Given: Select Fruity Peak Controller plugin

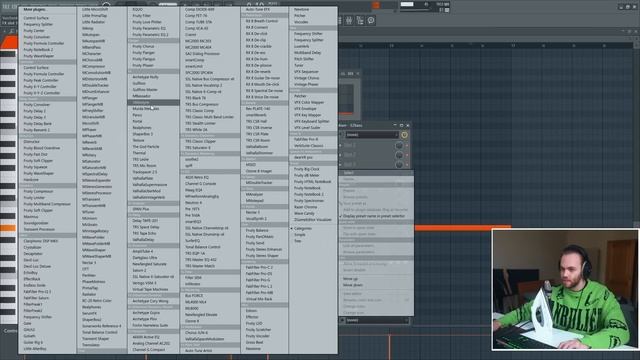Looking at the screenshot, I should [x=41, y=80].
